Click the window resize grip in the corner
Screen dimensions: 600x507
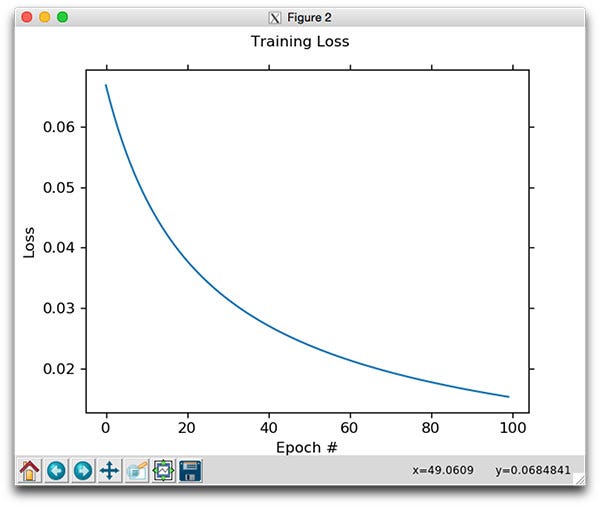click(x=580, y=479)
